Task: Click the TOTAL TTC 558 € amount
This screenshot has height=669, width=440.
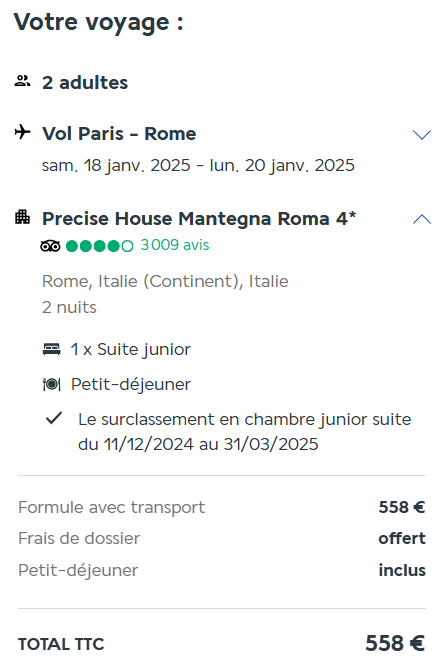Action: pyautogui.click(x=395, y=643)
